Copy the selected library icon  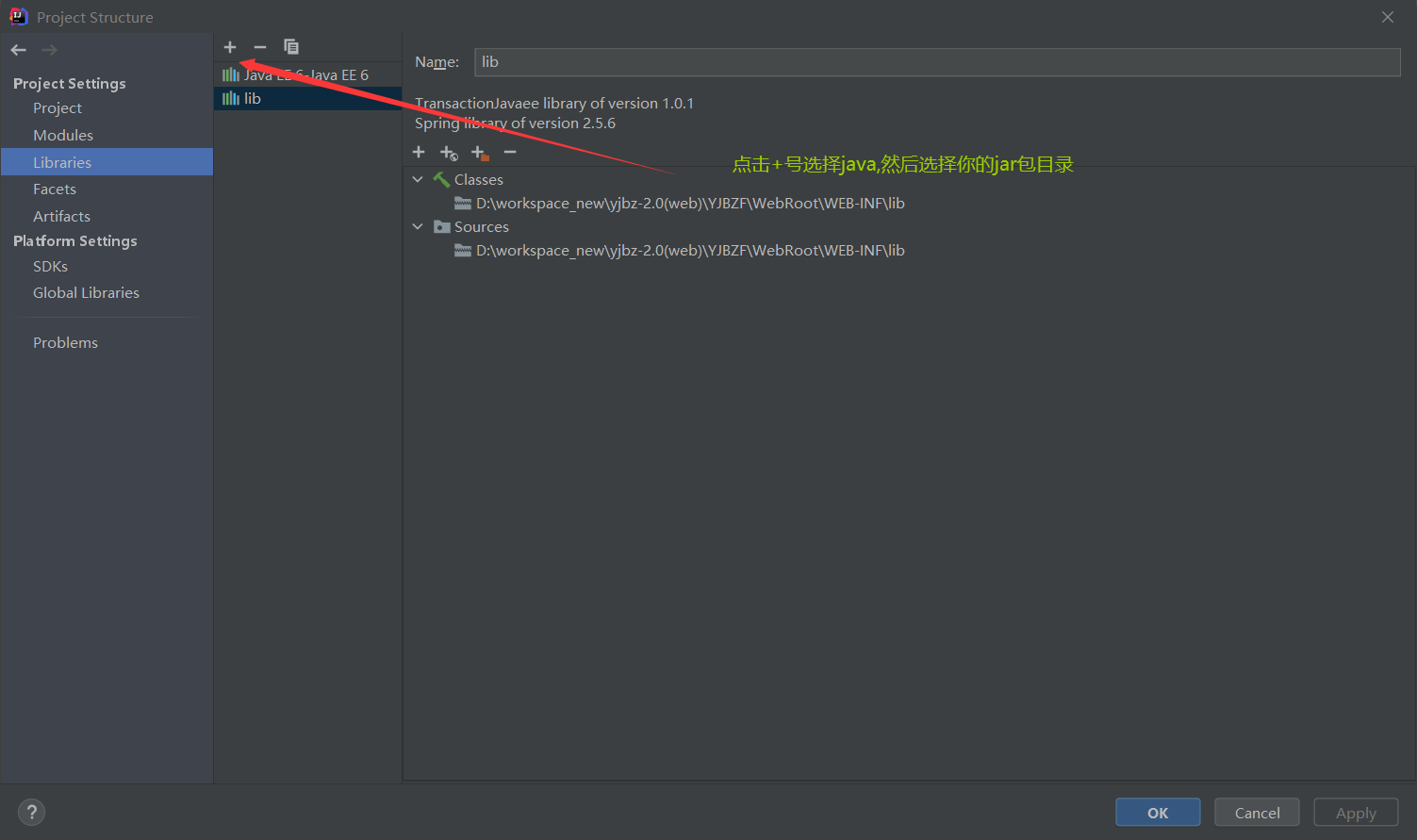pyautogui.click(x=291, y=47)
